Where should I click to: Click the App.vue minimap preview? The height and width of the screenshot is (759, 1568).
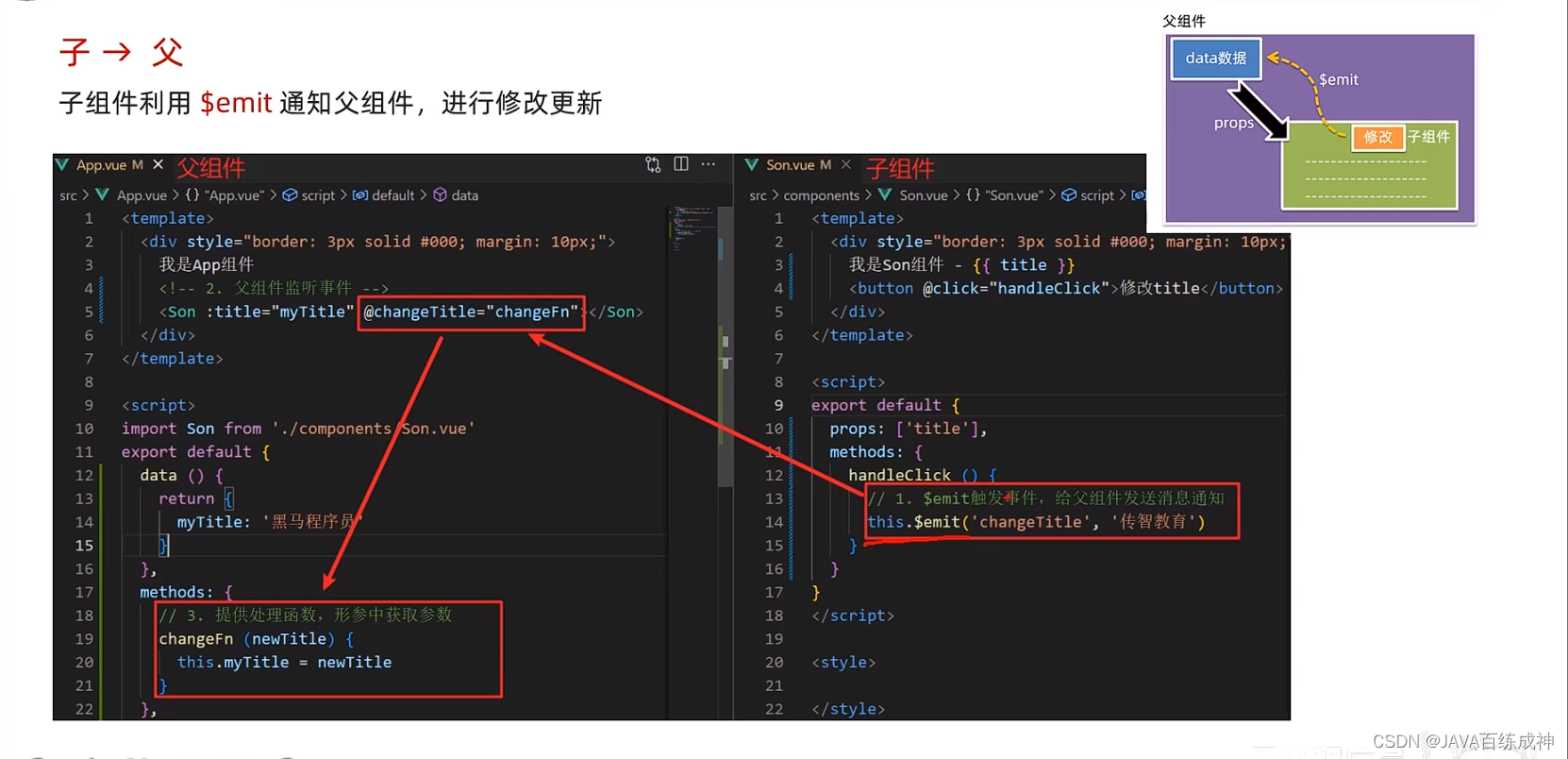692,229
